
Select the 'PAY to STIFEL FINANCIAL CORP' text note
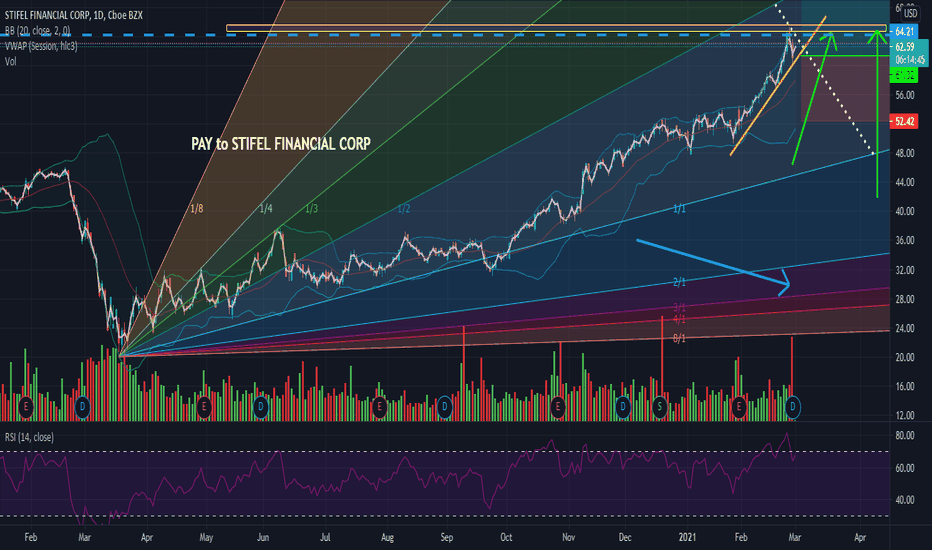coord(281,144)
